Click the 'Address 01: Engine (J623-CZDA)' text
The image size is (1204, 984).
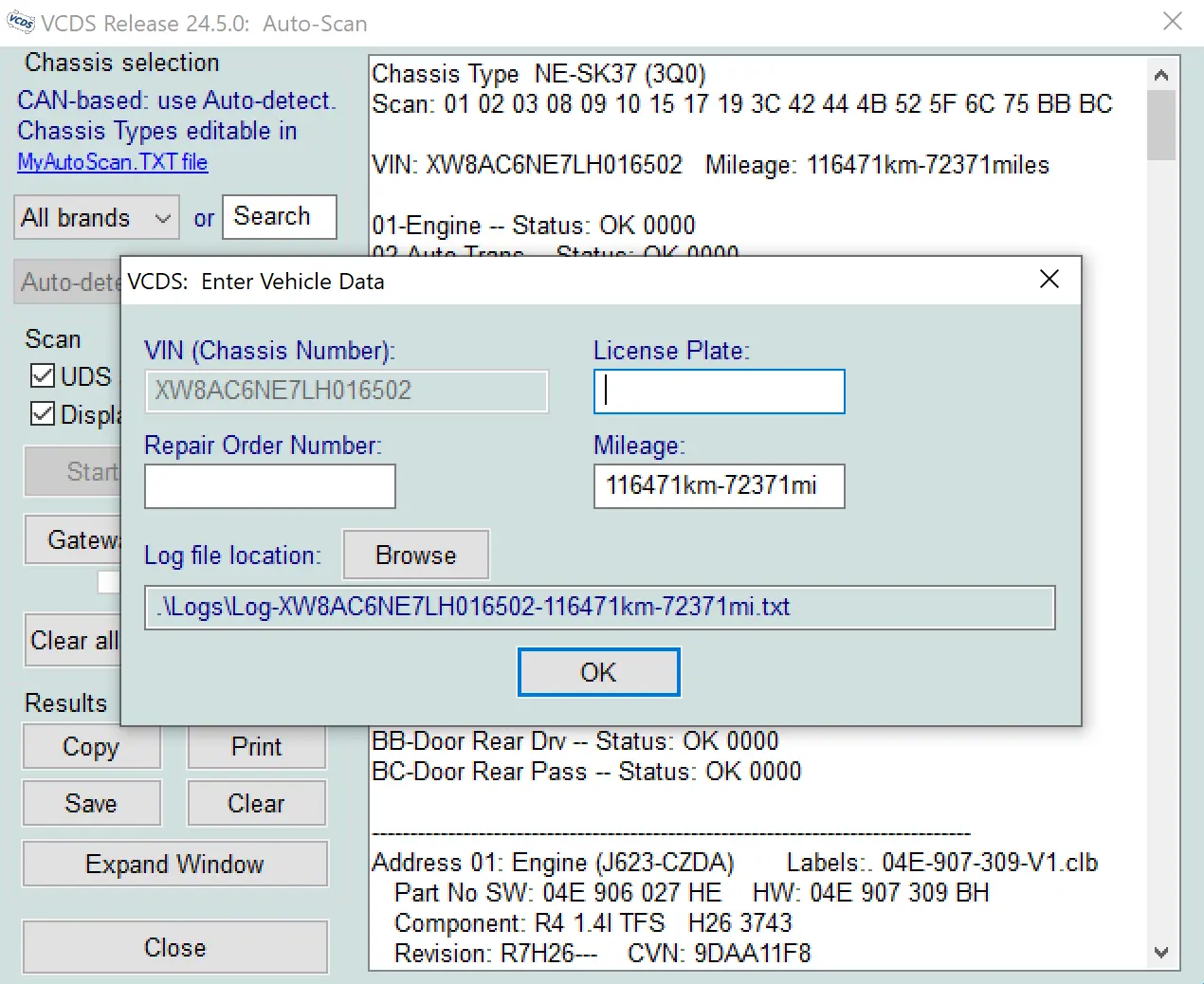click(554, 863)
